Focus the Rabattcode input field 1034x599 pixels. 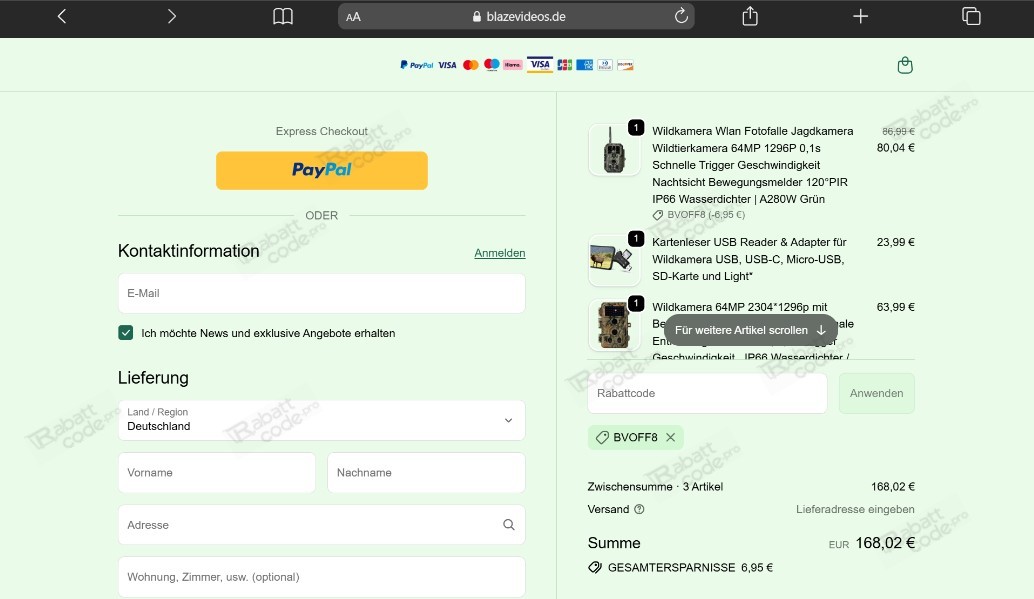pos(708,393)
